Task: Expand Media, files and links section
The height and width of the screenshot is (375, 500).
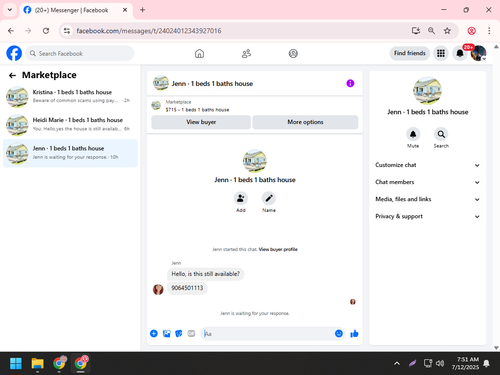Action: (x=427, y=199)
